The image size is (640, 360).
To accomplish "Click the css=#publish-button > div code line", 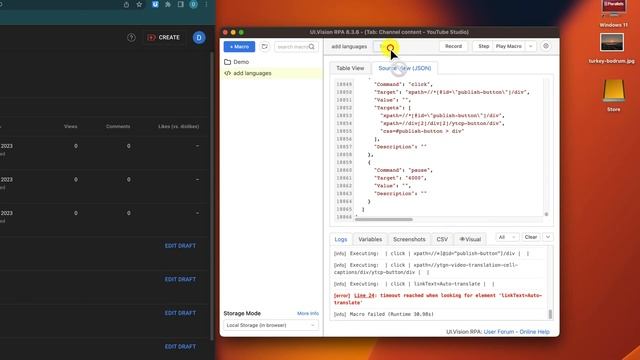I will (422, 131).
